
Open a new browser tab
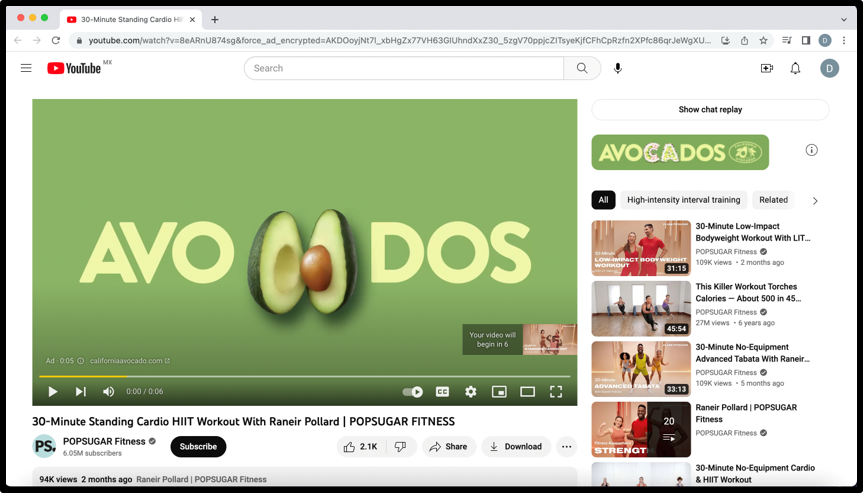(215, 20)
